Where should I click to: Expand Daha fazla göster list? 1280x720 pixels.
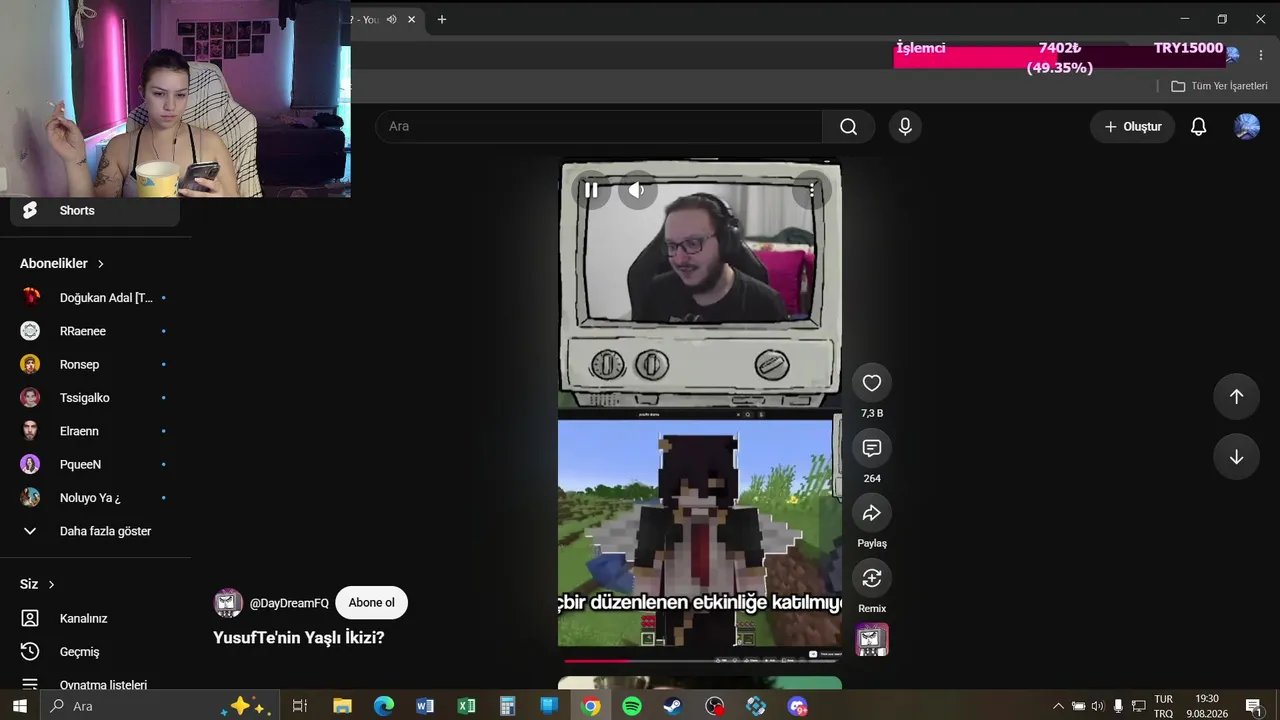pos(95,531)
